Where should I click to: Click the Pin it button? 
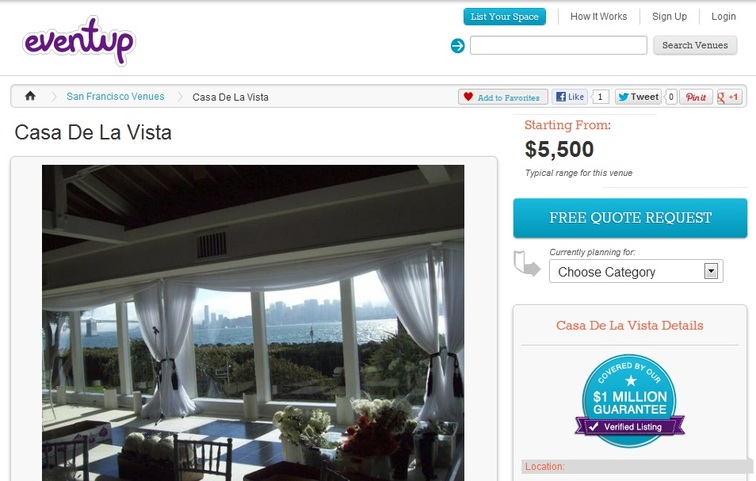pyautogui.click(x=696, y=97)
